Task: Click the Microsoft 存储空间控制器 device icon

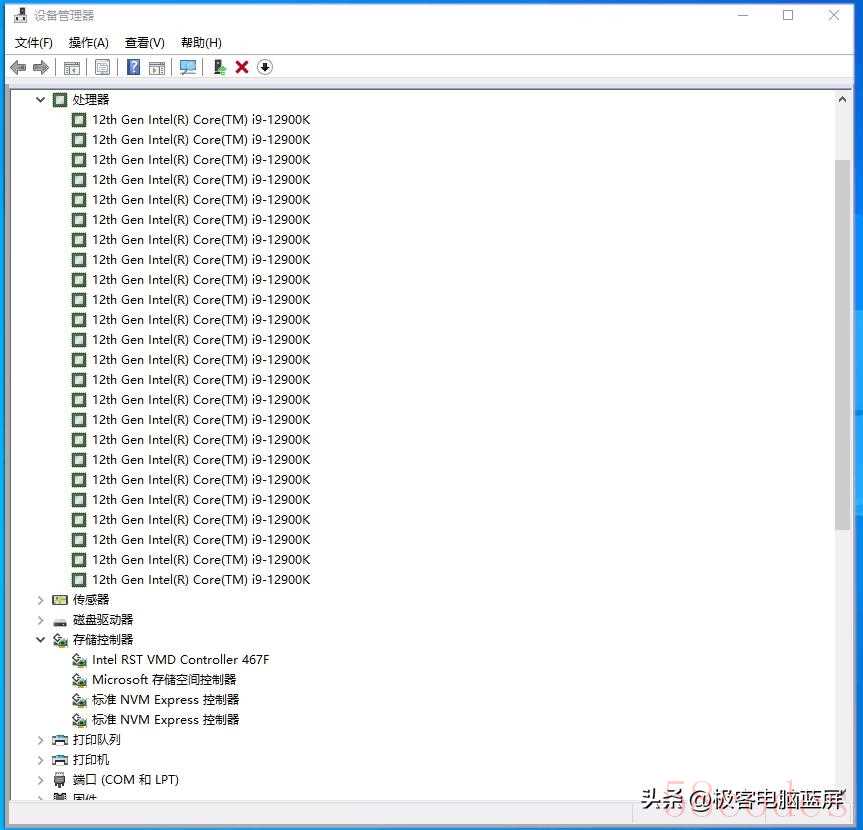Action: [79, 680]
